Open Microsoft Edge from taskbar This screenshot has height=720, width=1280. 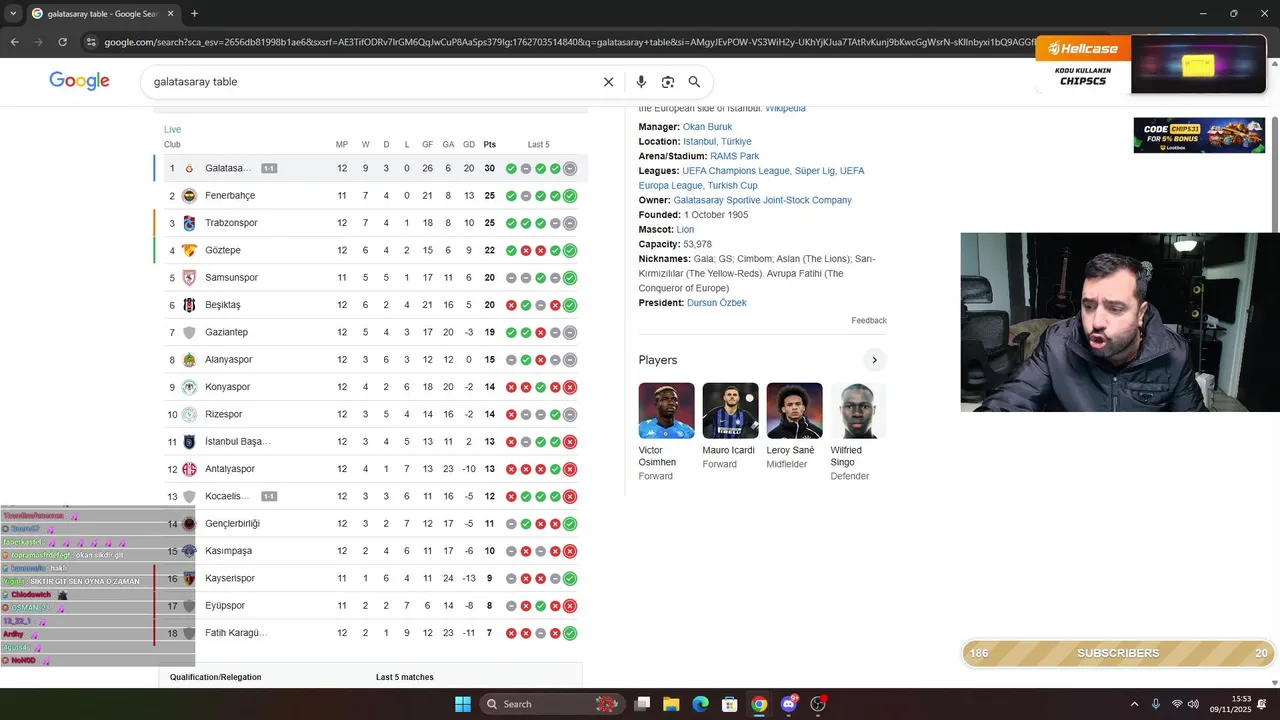(x=701, y=704)
